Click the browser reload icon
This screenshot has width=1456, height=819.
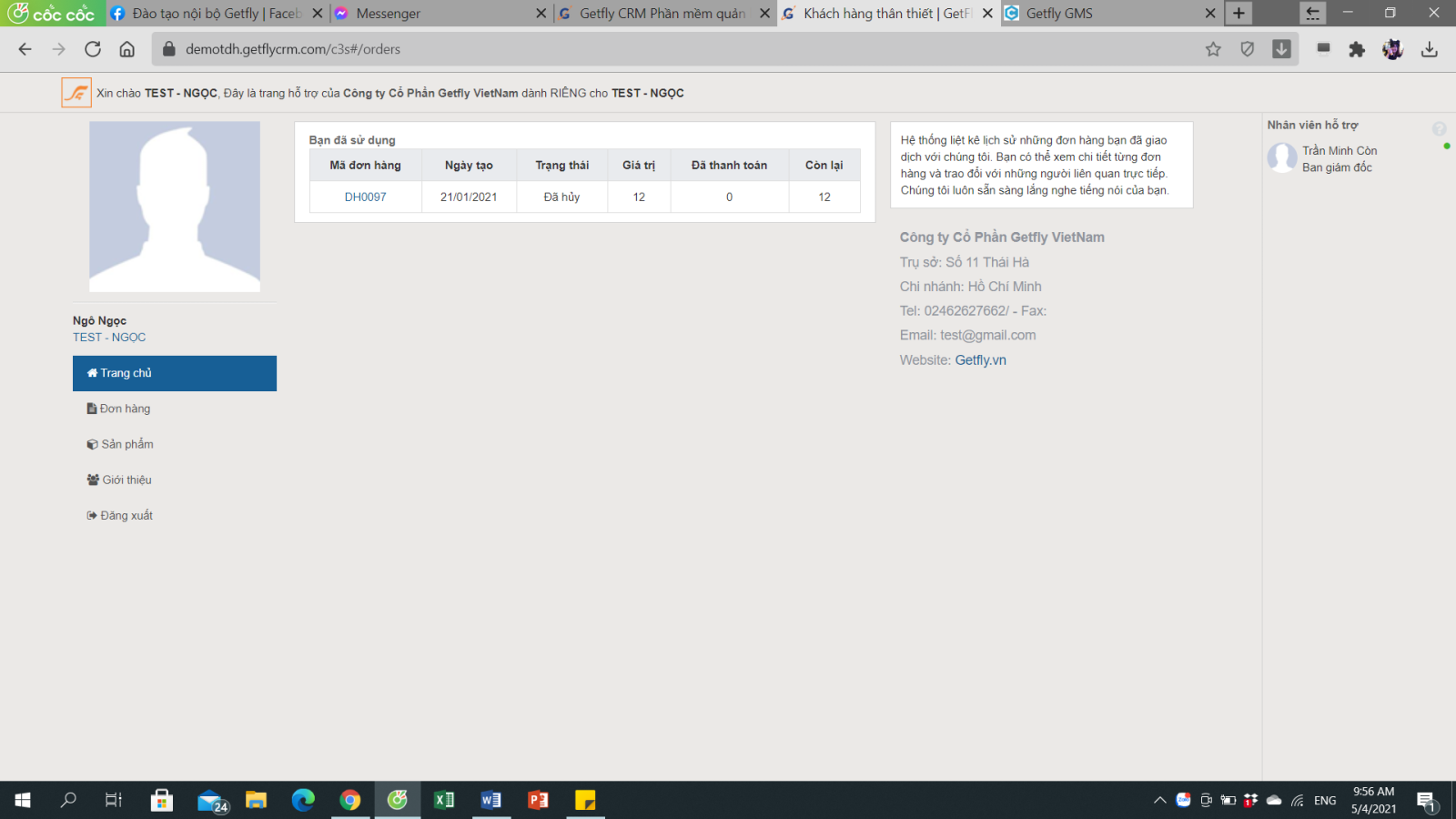pos(93,49)
